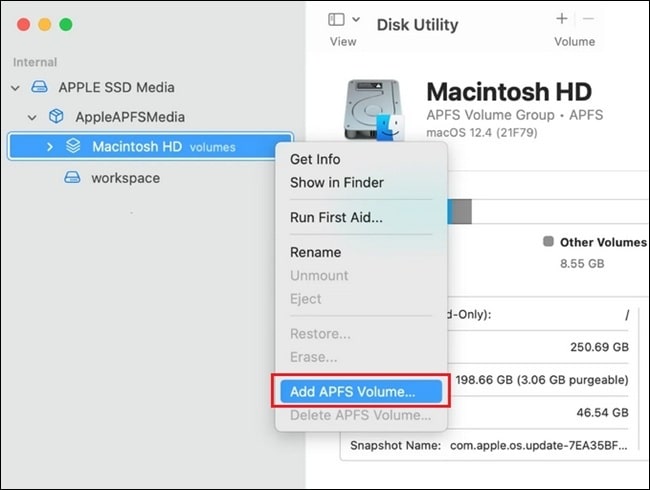The image size is (650, 490).
Task: Click the large Macintosh HD drive image
Action: [374, 110]
